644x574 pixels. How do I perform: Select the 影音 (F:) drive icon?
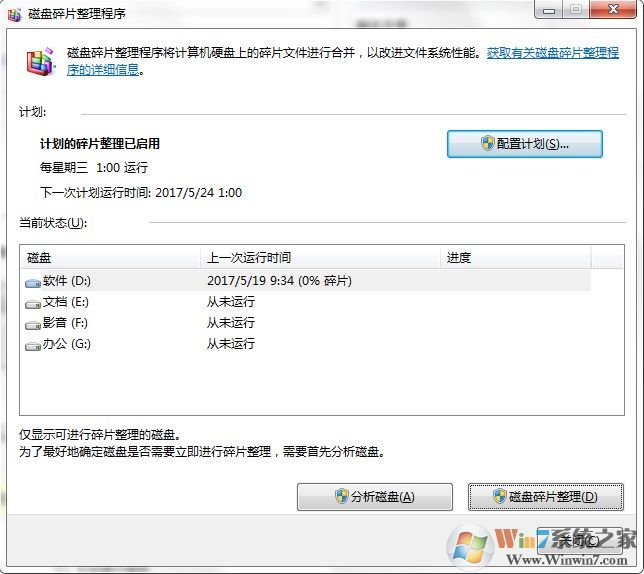click(33, 325)
